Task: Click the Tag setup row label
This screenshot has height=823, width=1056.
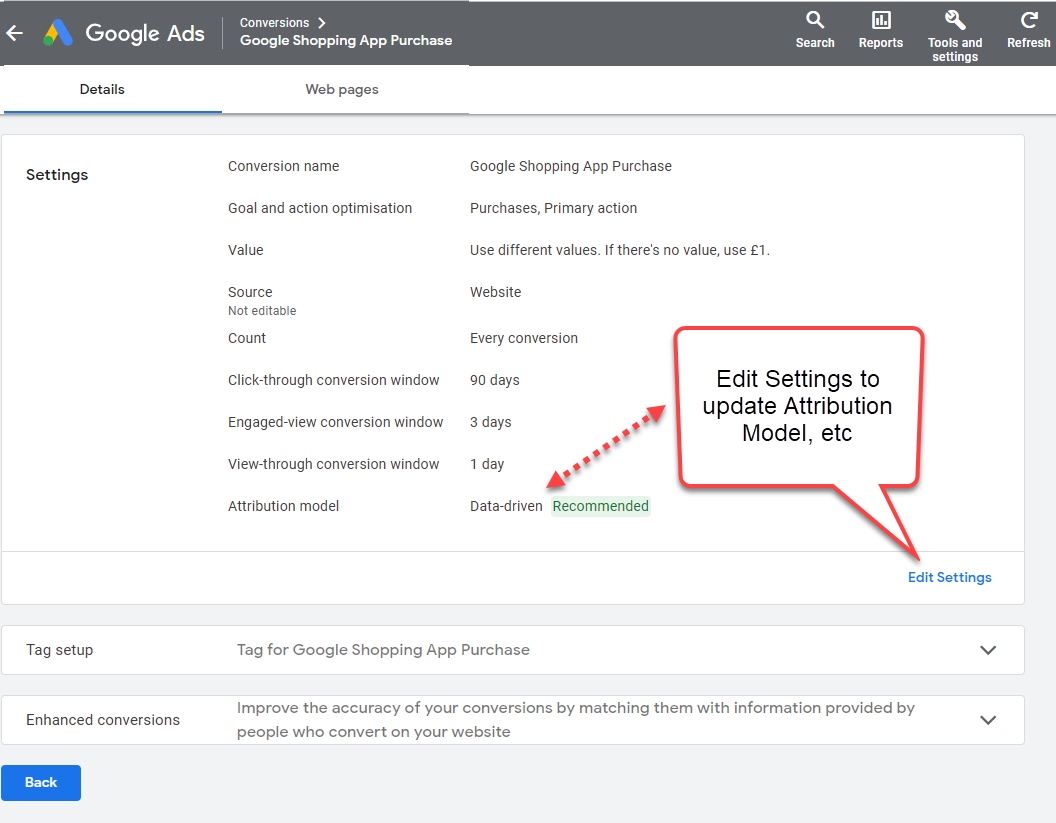Action: tap(59, 650)
